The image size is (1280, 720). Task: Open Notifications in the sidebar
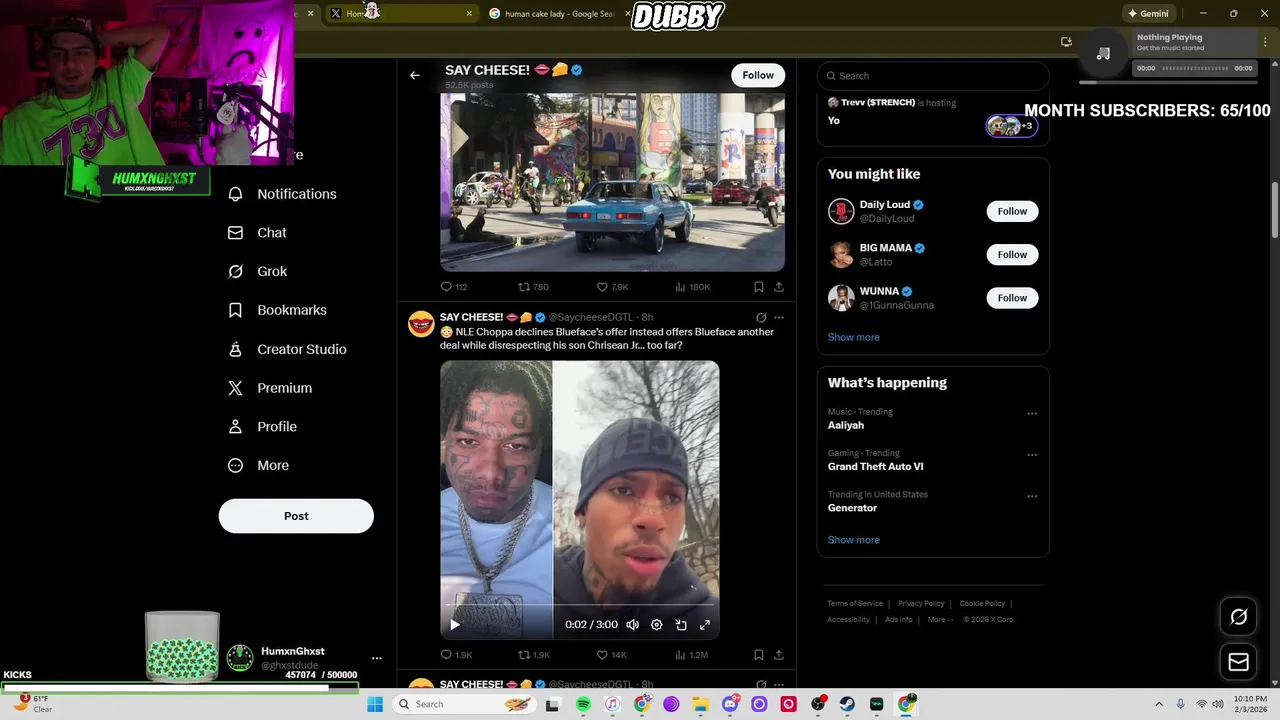[x=282, y=194]
